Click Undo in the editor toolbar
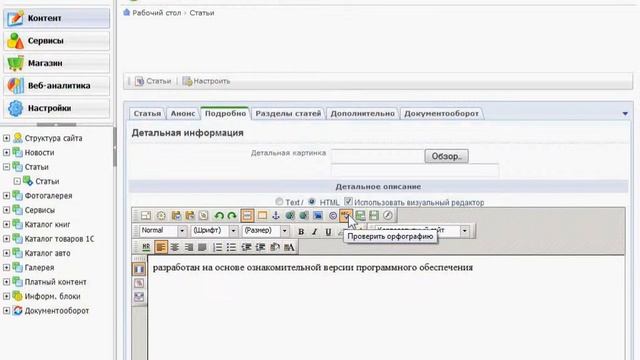Image resolution: width=640 pixels, height=360 pixels. [219, 216]
